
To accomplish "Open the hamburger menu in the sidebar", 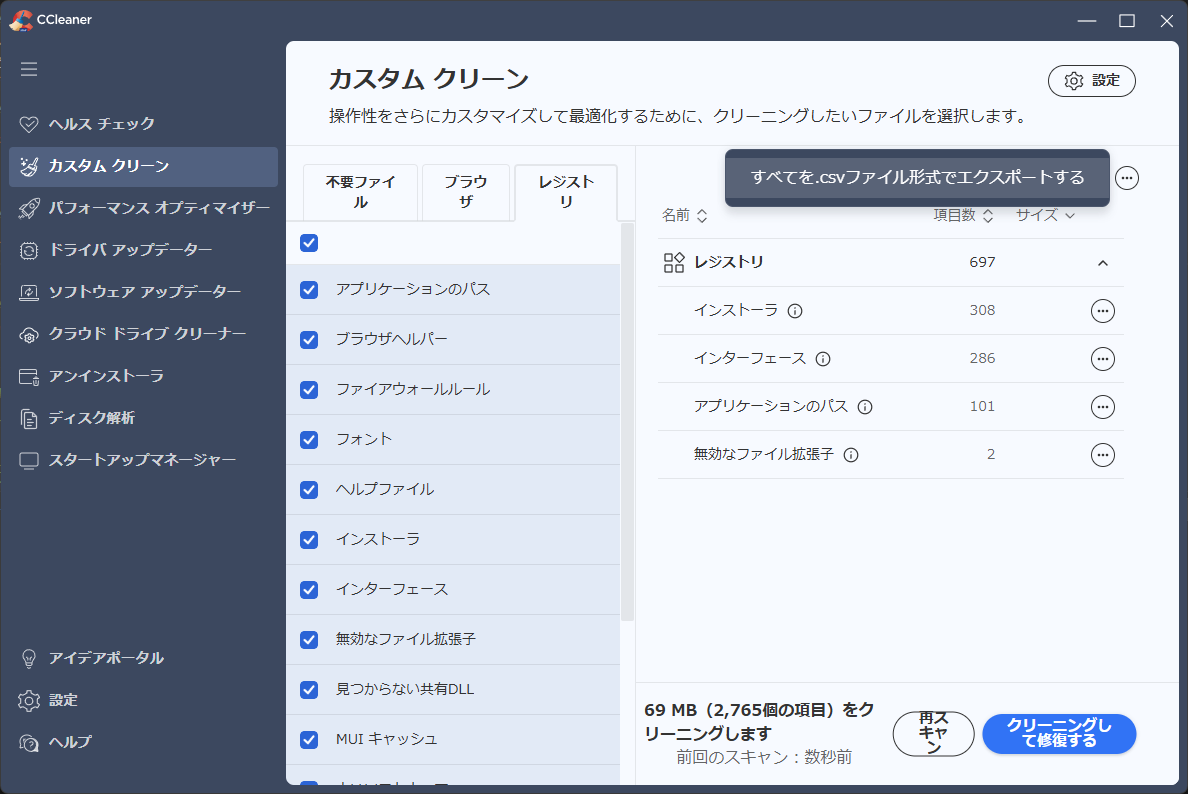I will pos(29,69).
